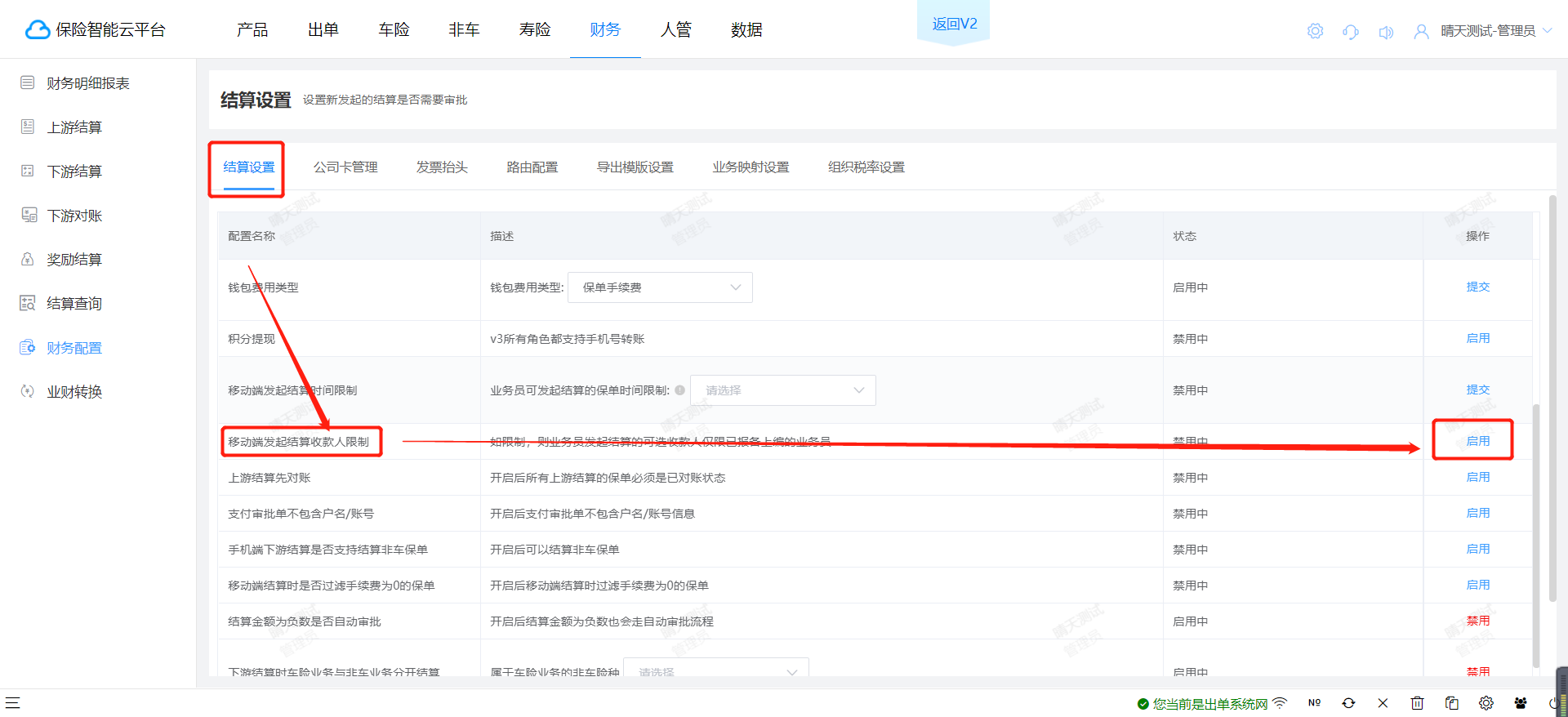Select the 结算设置 tab
This screenshot has width=1568, height=717.
coord(249,167)
